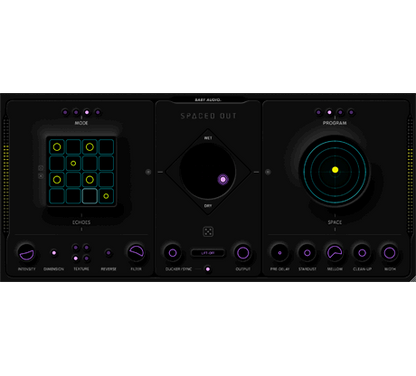Click the Filter knob
This screenshot has height=376, width=416.
point(136,253)
